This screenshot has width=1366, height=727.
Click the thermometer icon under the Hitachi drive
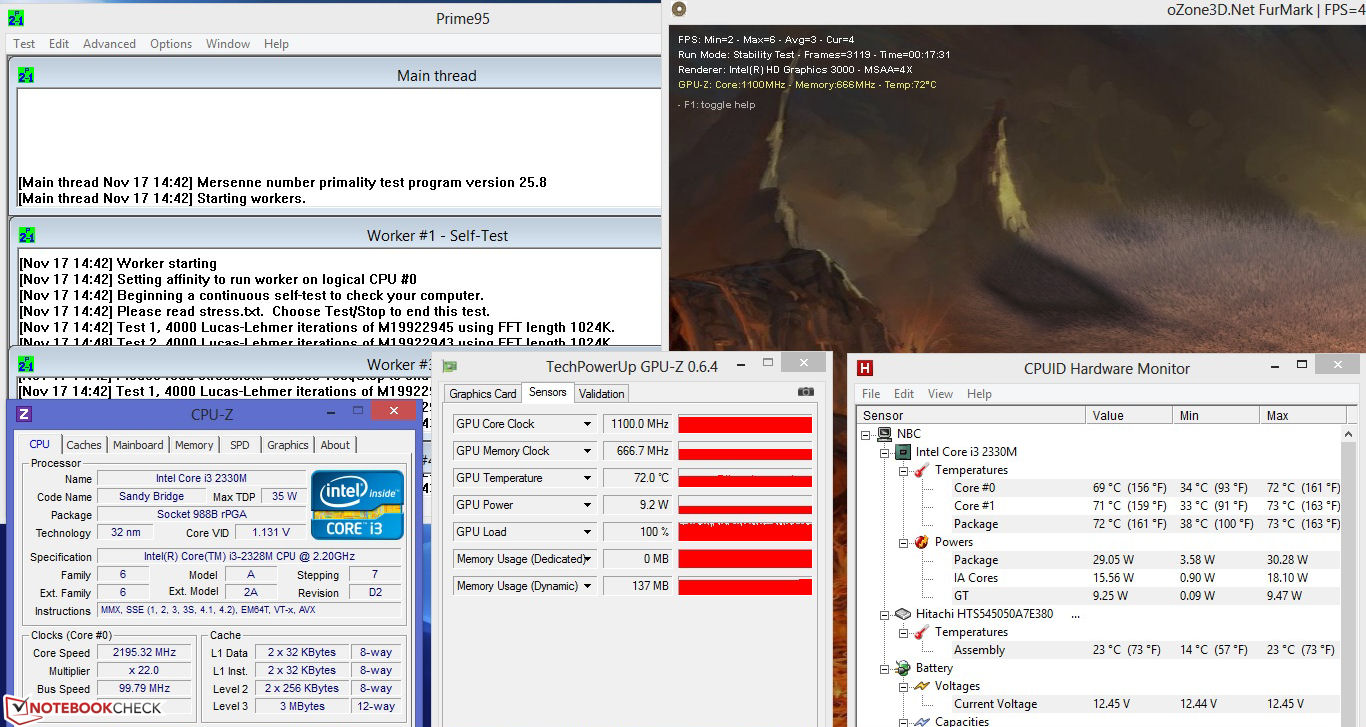click(921, 632)
